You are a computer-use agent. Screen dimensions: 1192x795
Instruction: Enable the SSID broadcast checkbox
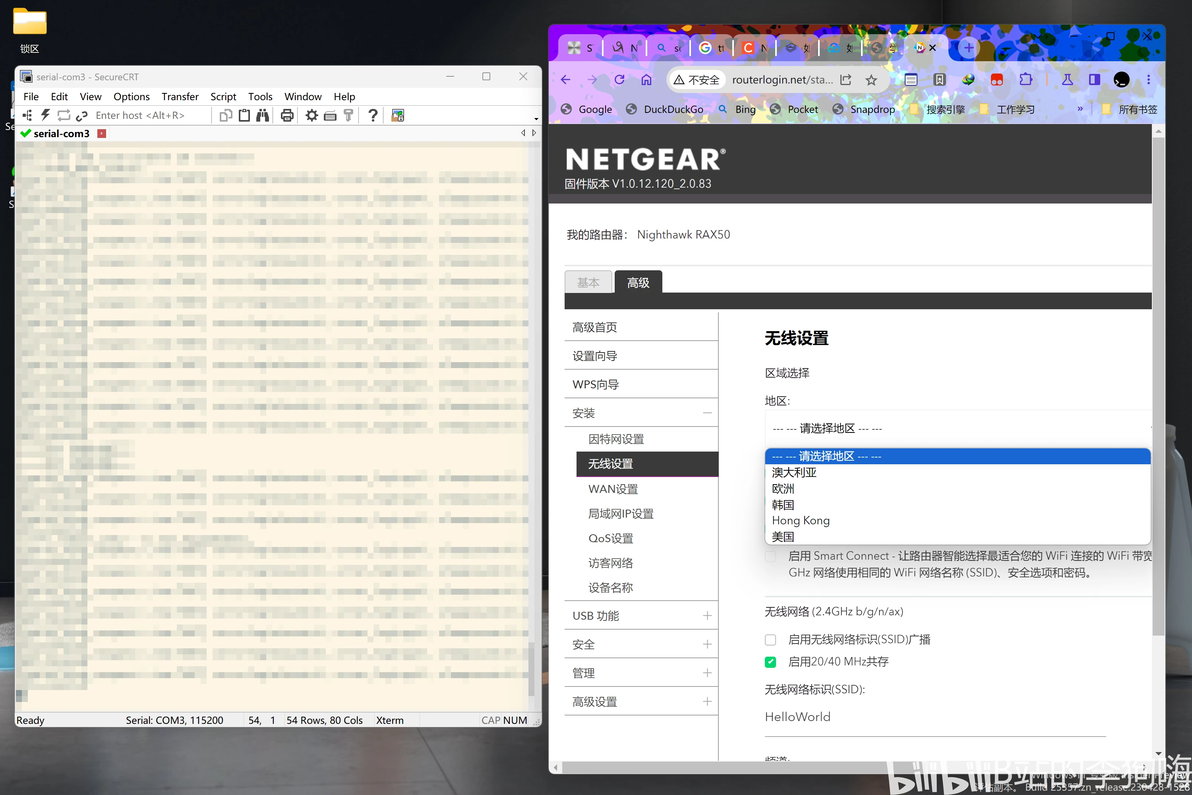tap(770, 640)
